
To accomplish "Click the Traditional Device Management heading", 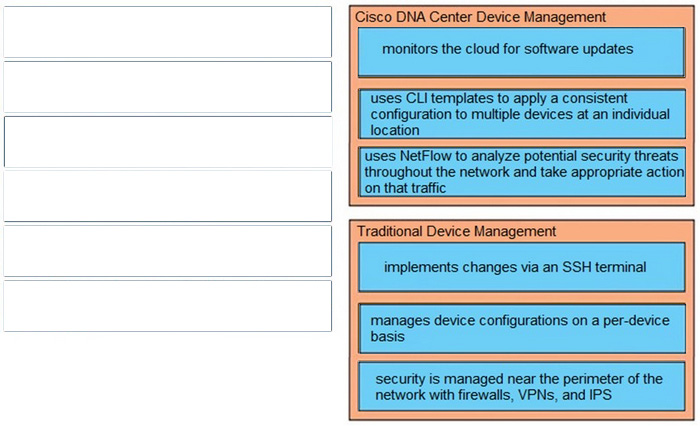I will (x=456, y=231).
